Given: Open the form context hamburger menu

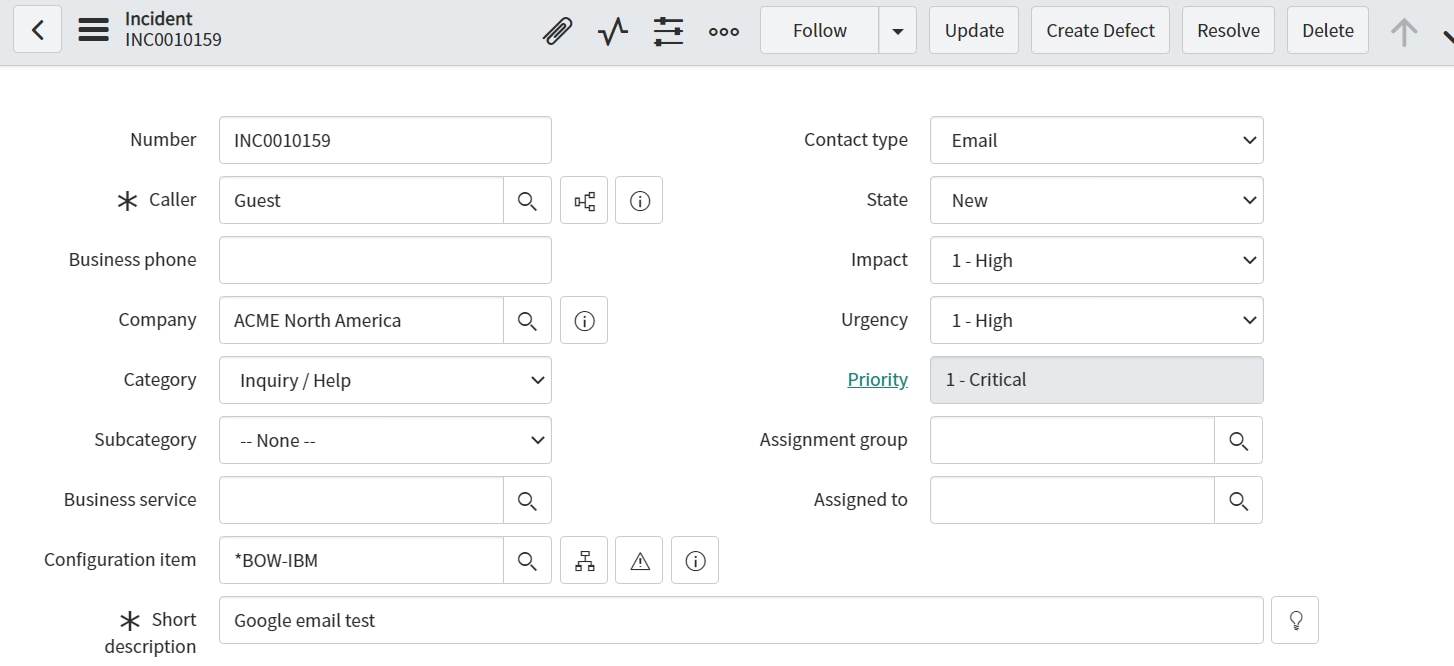Looking at the screenshot, I should tap(93, 30).
